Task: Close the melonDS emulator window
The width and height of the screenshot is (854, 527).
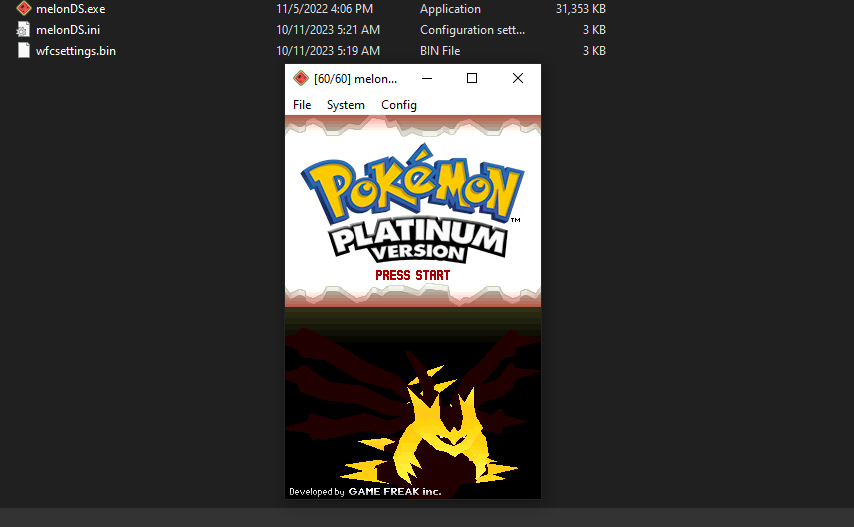Action: (x=517, y=78)
